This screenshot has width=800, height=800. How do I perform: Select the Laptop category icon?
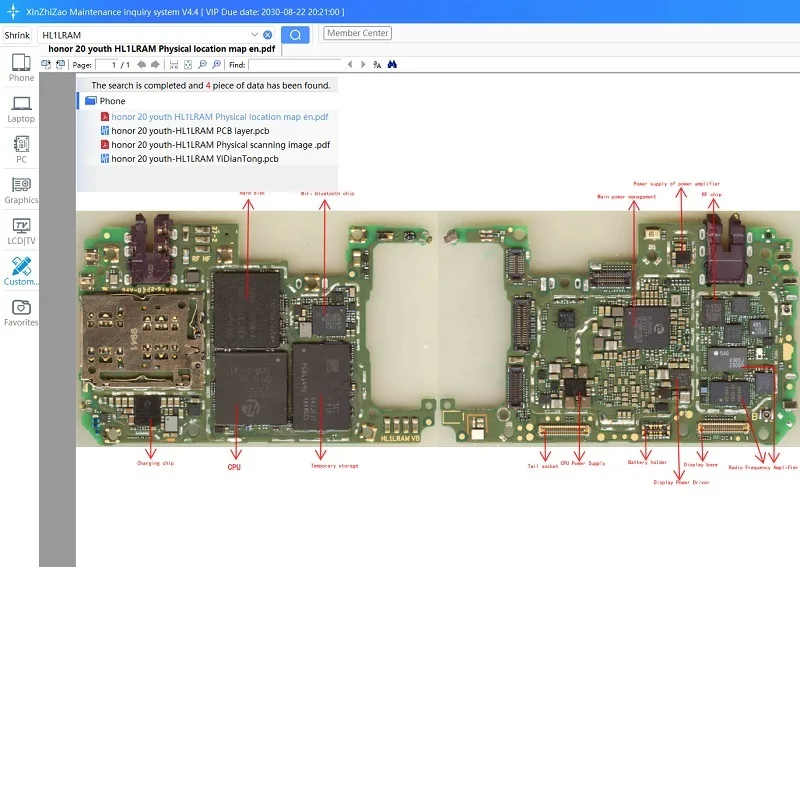point(21,109)
